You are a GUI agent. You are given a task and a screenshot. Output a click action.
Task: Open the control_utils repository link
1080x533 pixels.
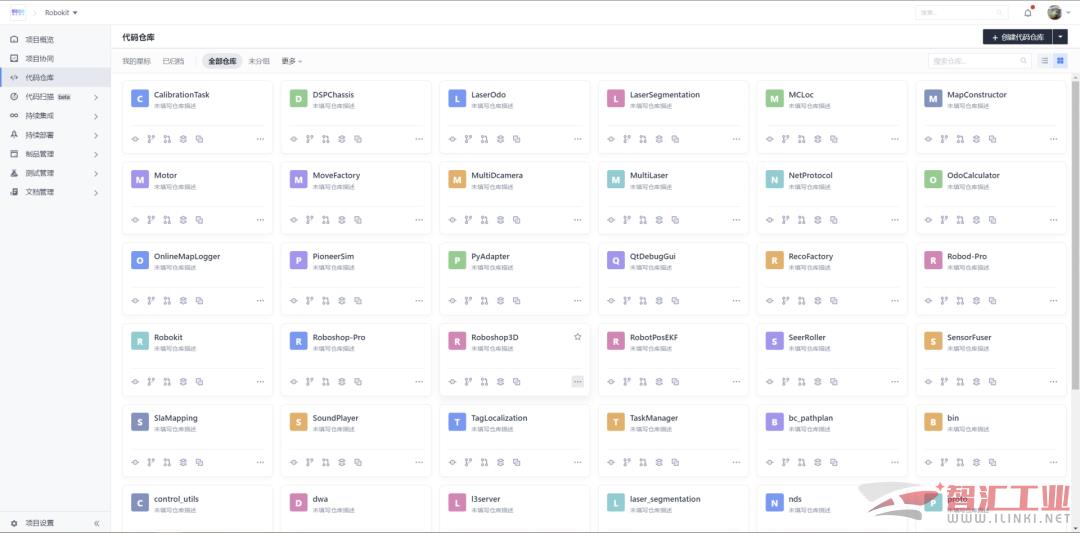[x=176, y=499]
